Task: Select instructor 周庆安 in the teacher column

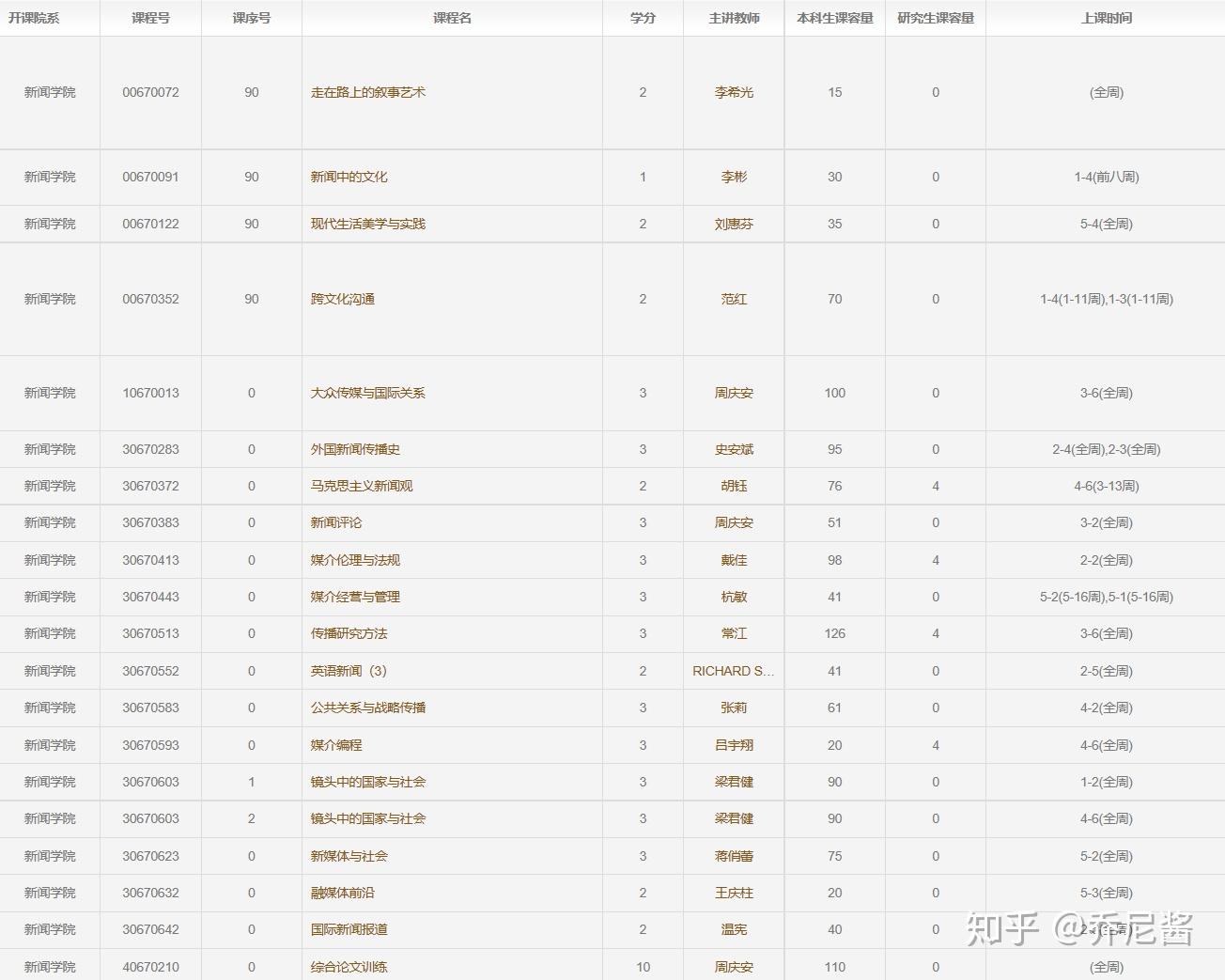Action: click(734, 393)
